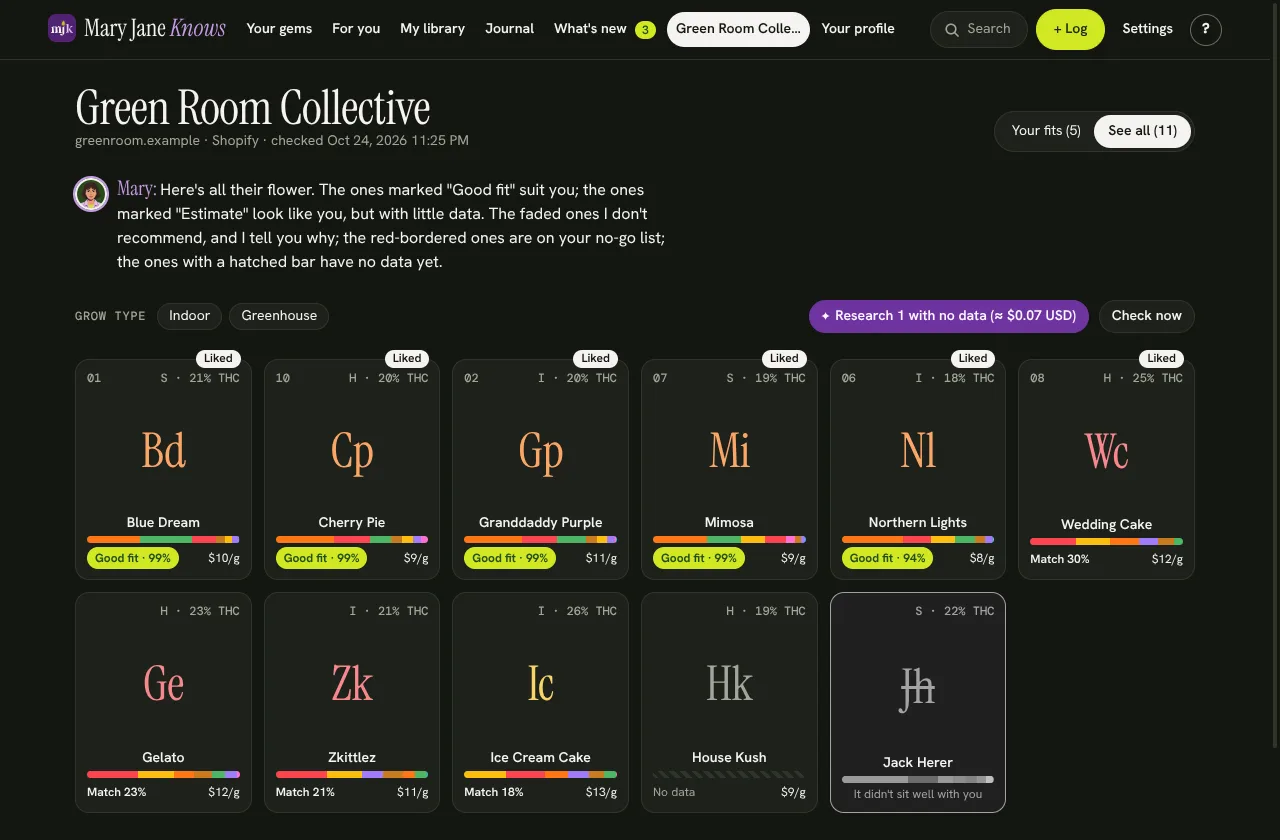Click the Check now button

click(1146, 316)
